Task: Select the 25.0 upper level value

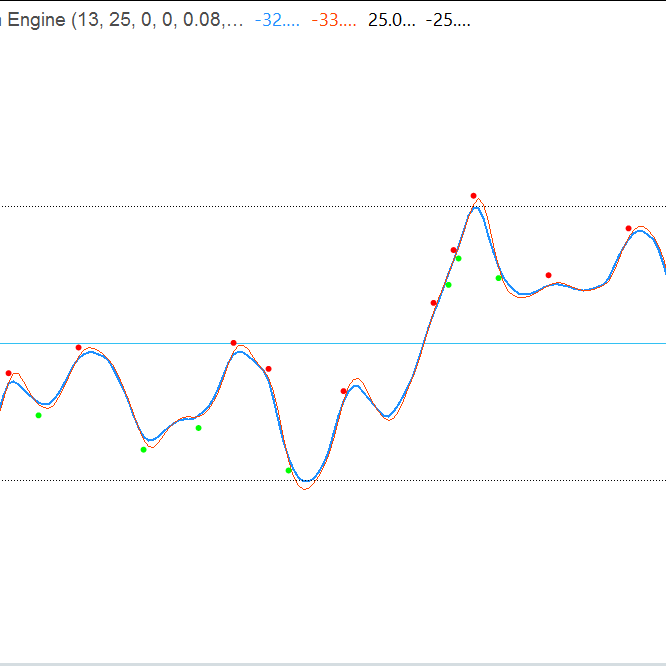Action: 391,19
